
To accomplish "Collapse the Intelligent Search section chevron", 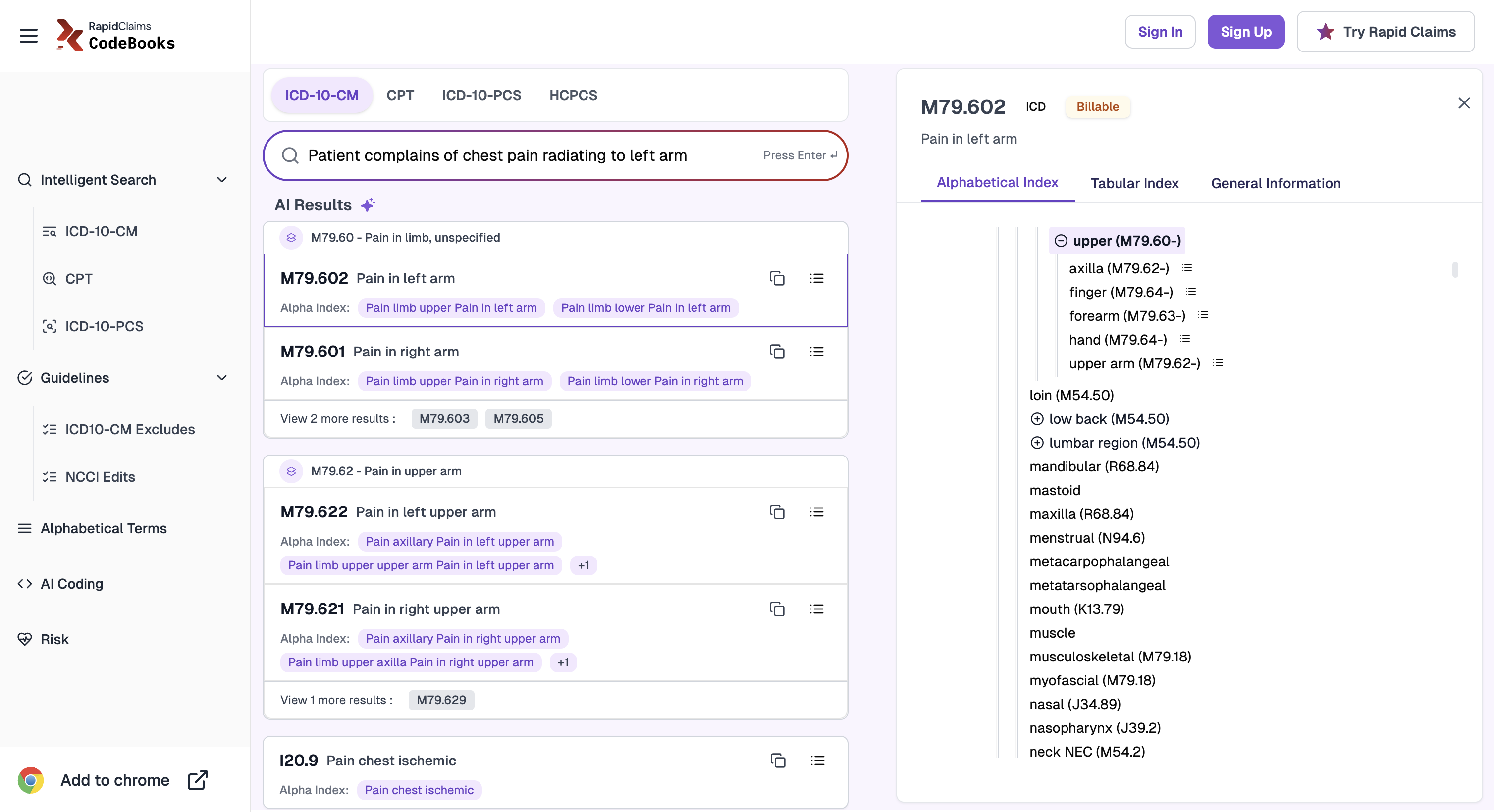I will point(221,180).
